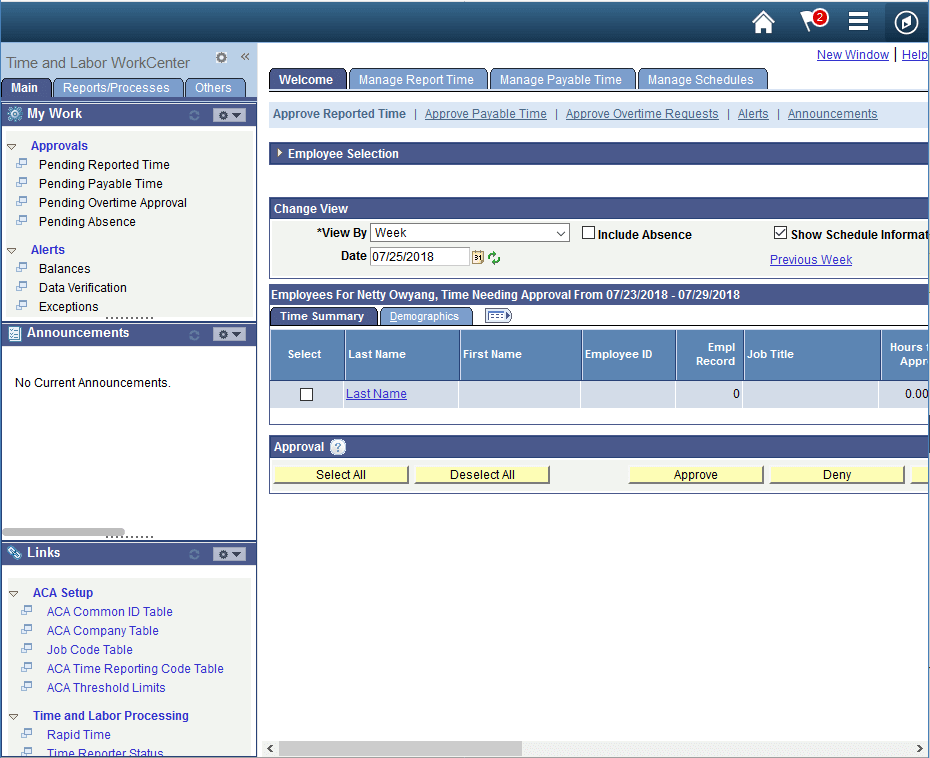930x758 pixels.
Task: Open the notifications flag icon
Action: click(810, 22)
